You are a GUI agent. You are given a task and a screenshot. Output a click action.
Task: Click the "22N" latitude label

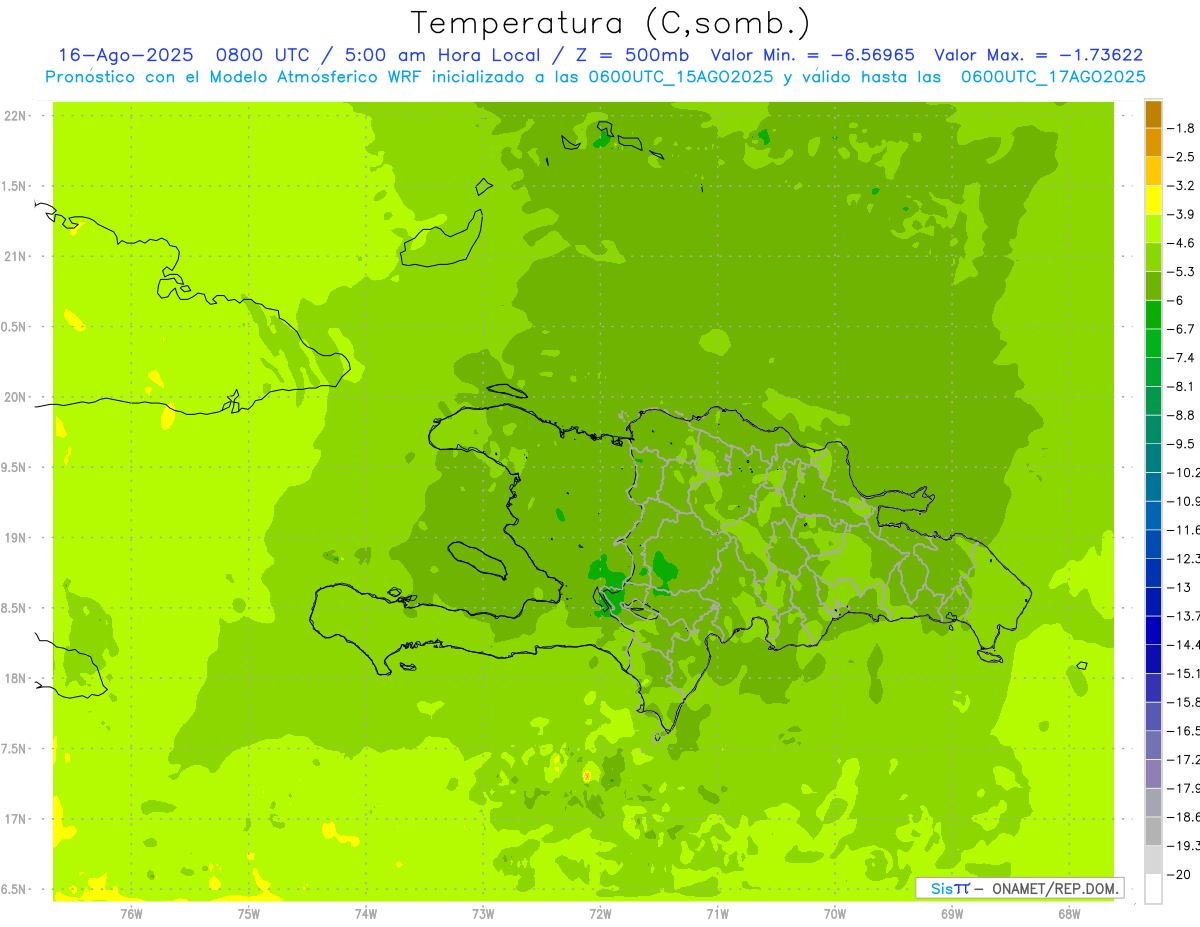click(x=15, y=116)
